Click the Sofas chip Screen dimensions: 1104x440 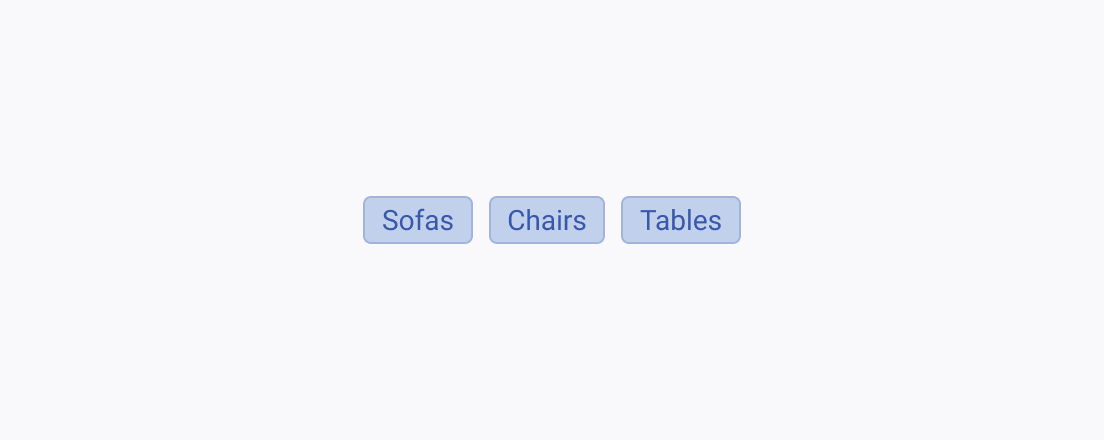pos(418,220)
